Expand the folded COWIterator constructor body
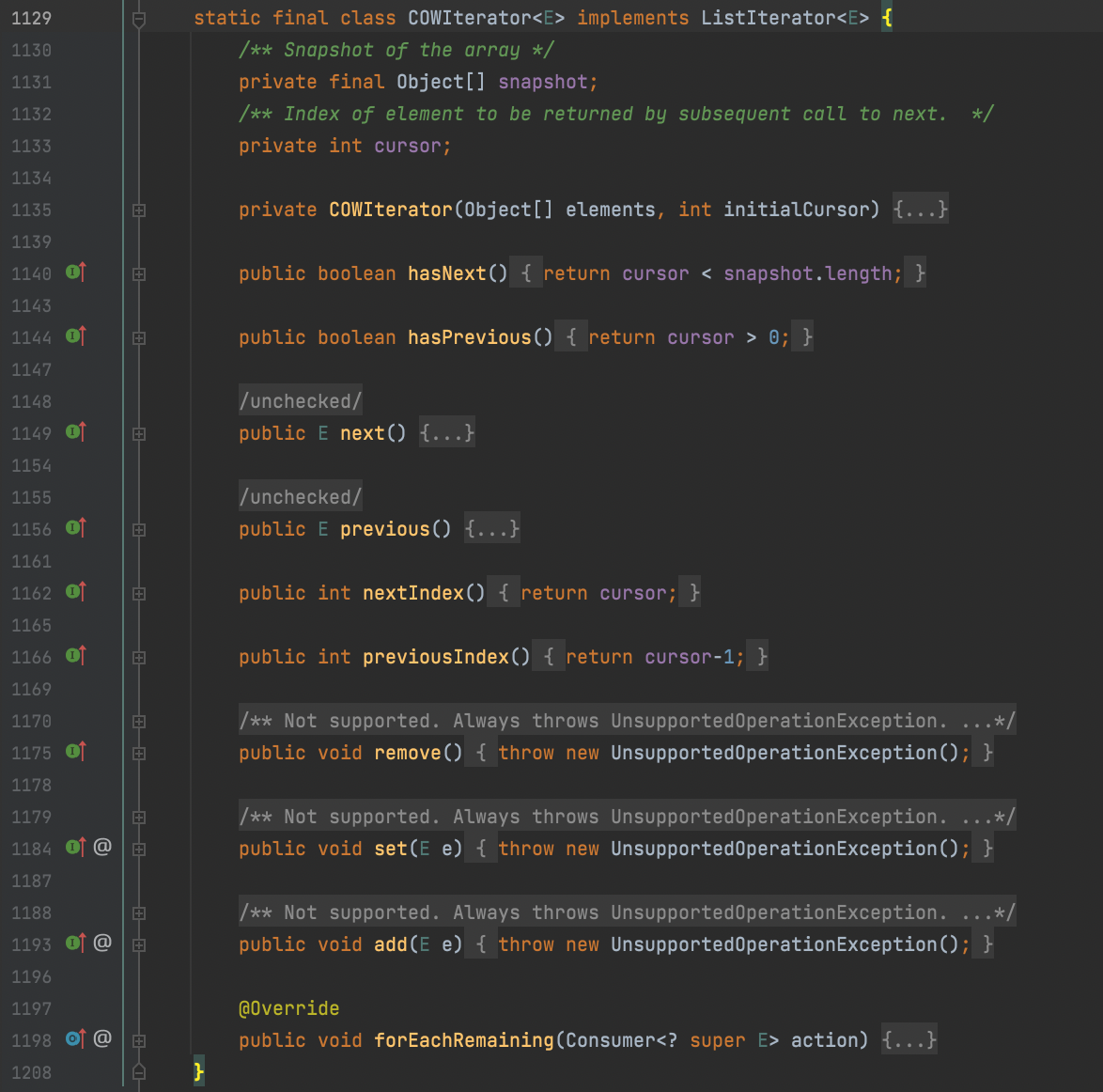Screen dimensions: 1103x1092 pyautogui.click(x=139, y=210)
